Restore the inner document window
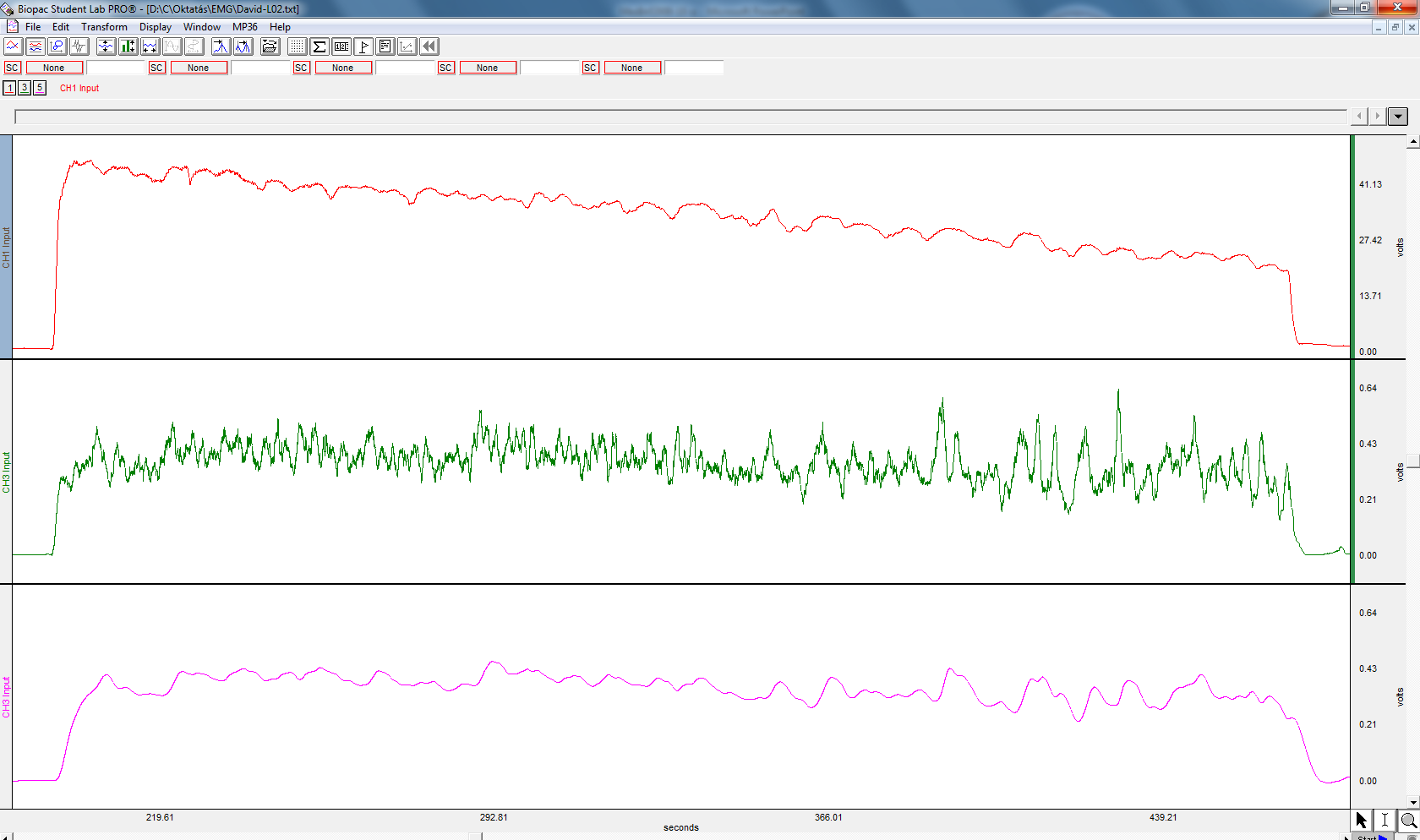 [x=1395, y=27]
